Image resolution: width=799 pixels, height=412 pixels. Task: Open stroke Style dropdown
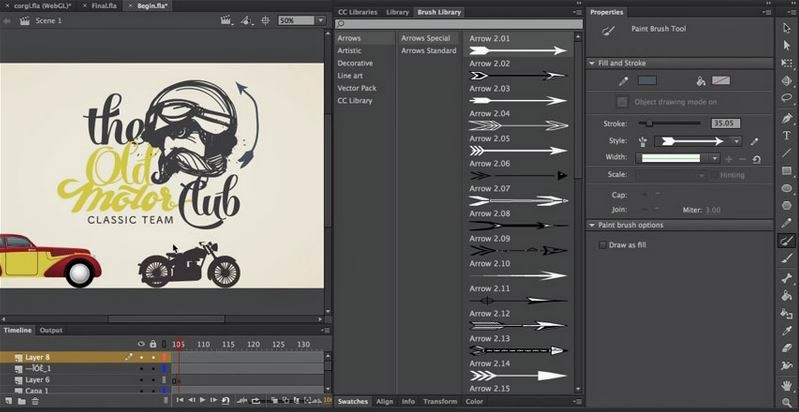click(x=736, y=141)
